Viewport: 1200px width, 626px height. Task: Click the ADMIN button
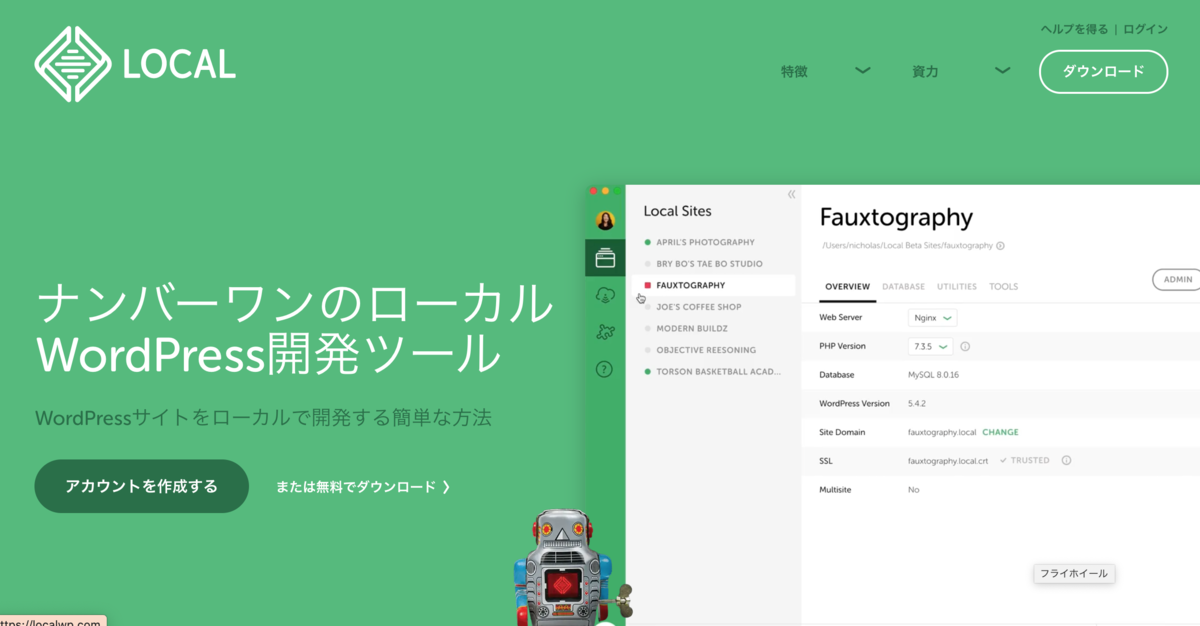(x=1177, y=280)
